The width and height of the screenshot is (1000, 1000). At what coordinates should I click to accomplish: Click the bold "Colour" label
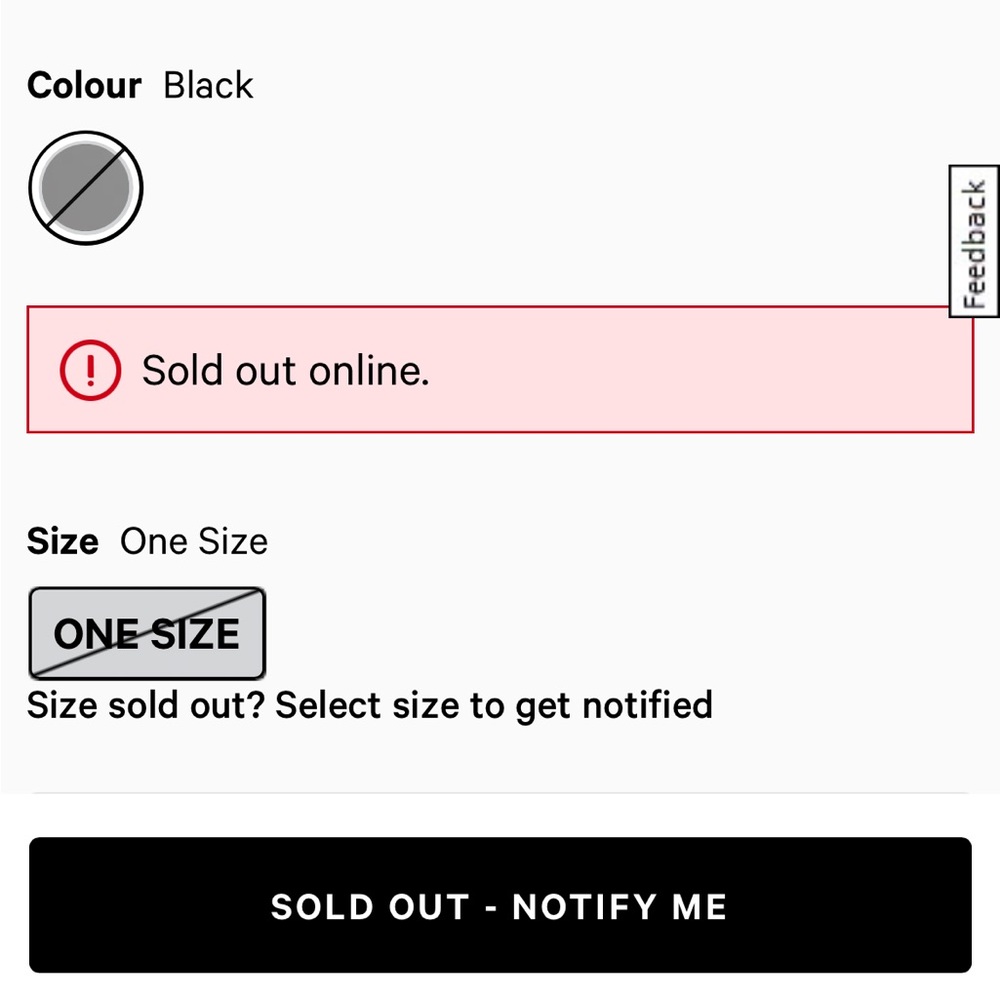[x=84, y=86]
